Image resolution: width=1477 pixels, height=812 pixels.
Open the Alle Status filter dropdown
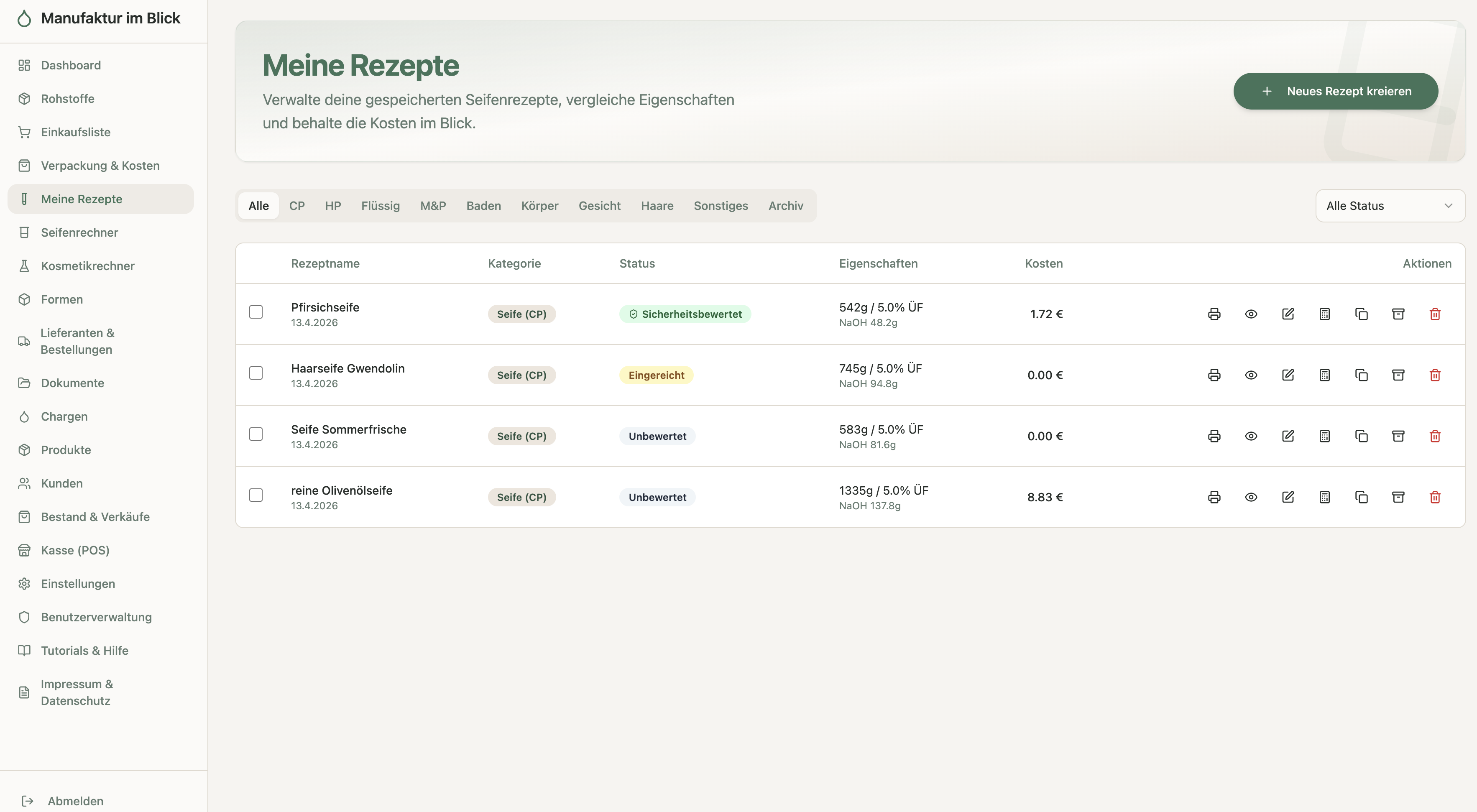tap(1390, 206)
